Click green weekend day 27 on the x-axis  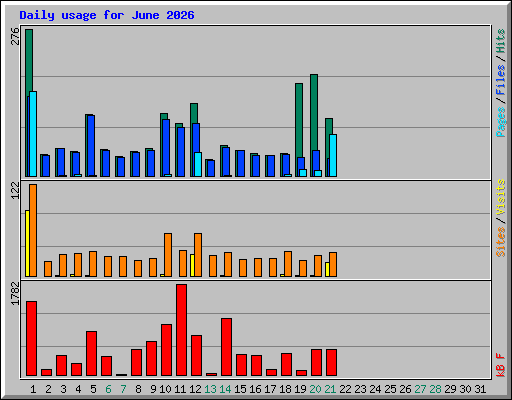420,389
